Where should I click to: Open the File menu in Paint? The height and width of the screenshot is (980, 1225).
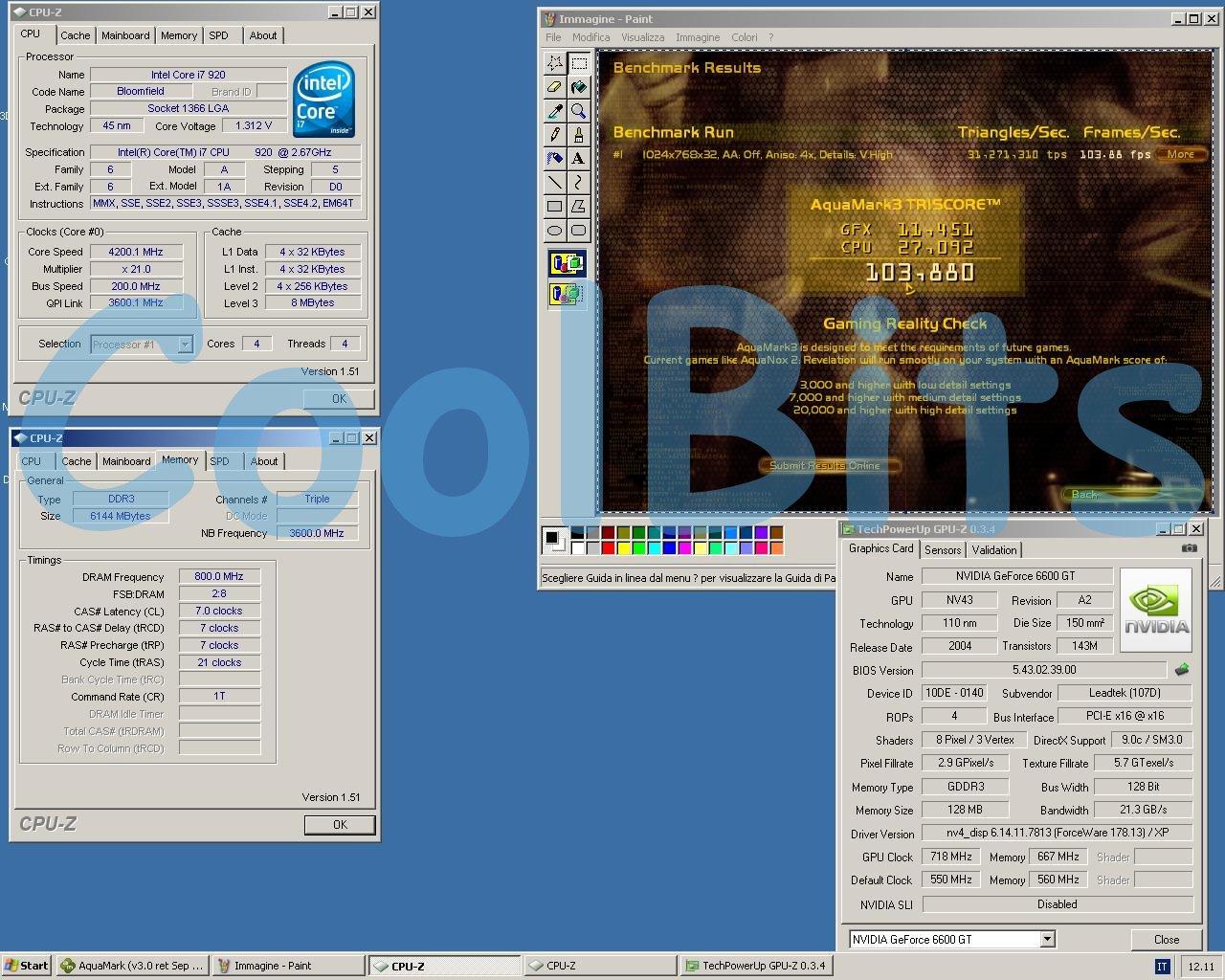point(553,37)
